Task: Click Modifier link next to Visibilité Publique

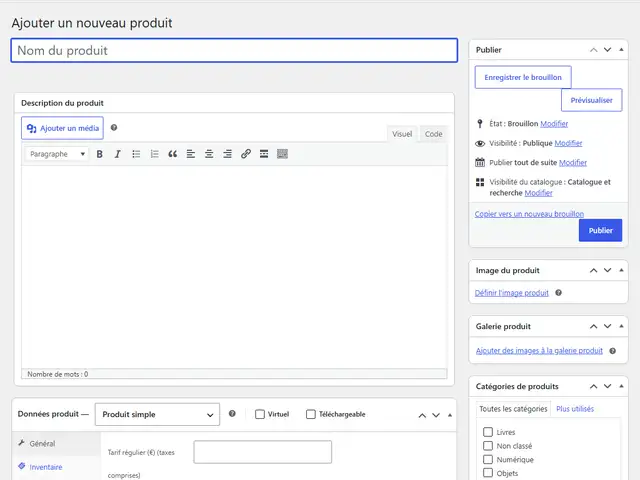Action: [x=568, y=143]
